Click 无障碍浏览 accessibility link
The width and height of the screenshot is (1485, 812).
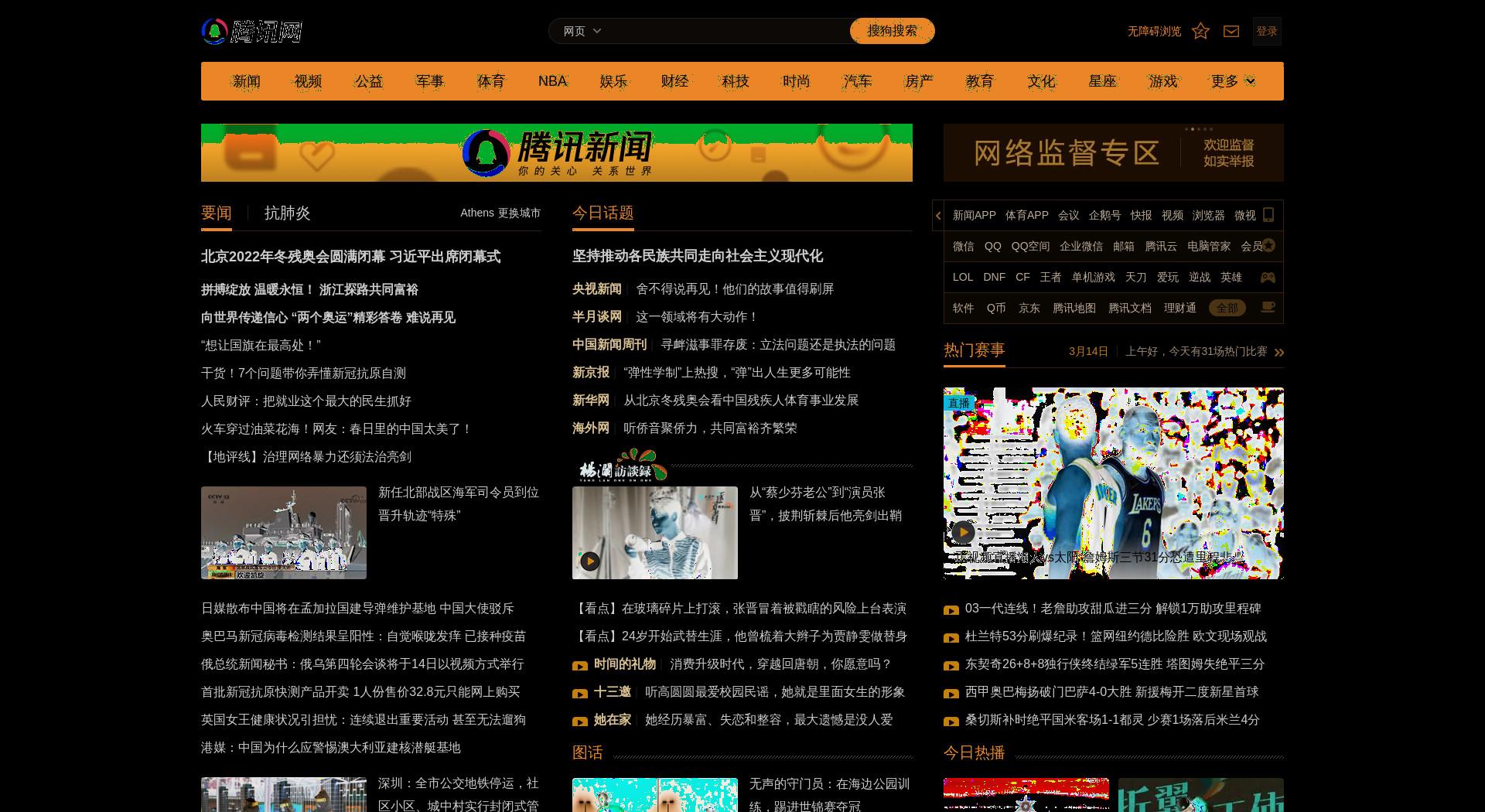(1154, 31)
